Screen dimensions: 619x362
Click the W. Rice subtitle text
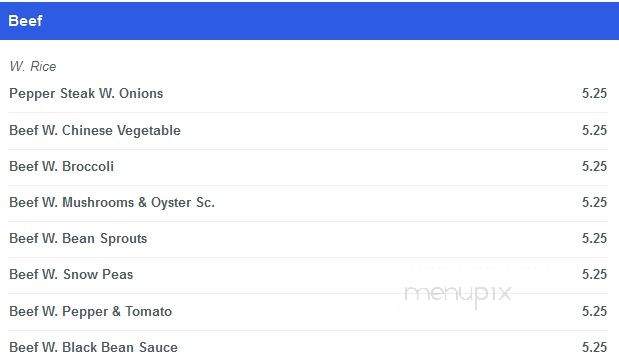click(33, 66)
